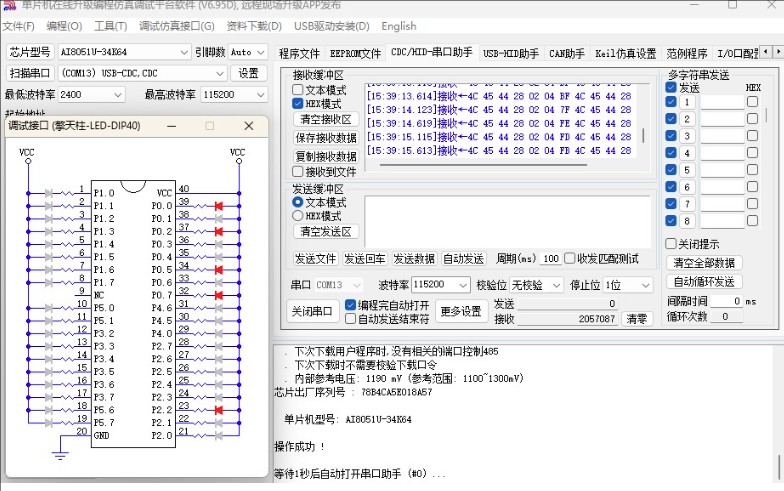This screenshot has width=784, height=491.
Task: Disable HEX模式 in the receive buffer
Action: point(298,103)
